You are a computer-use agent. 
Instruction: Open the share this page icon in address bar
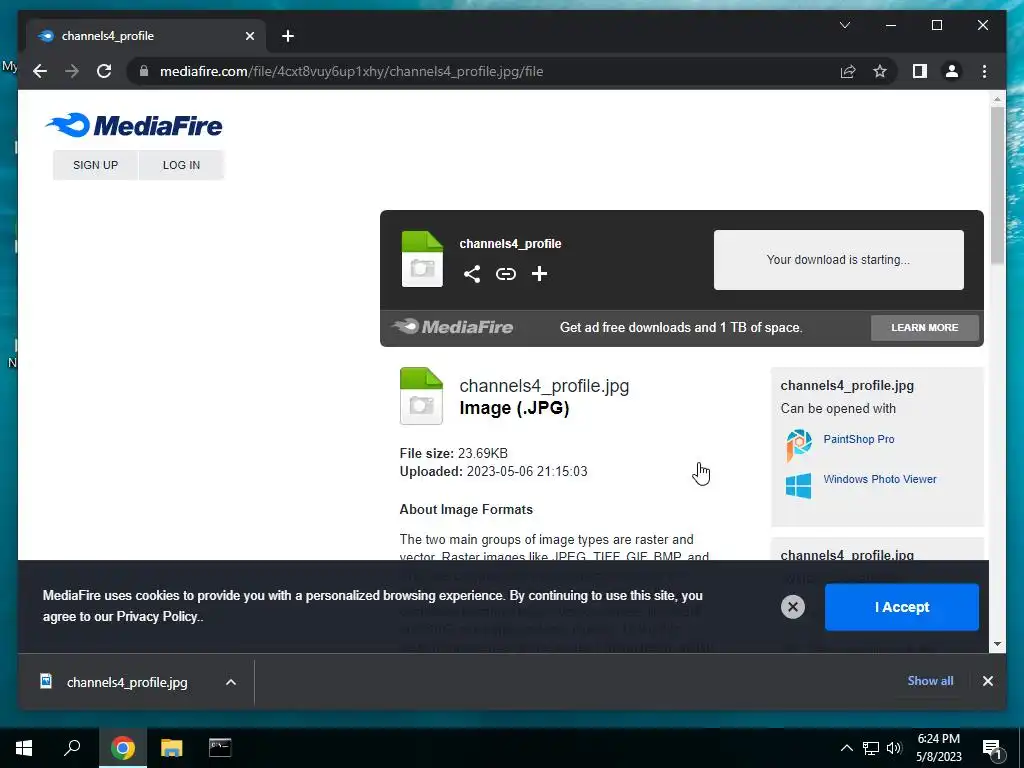coord(848,71)
